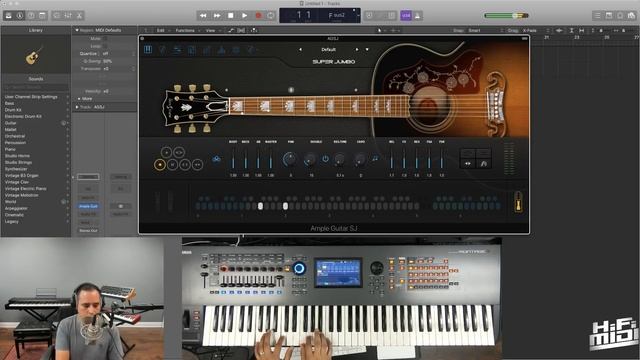
Task: Start recording with the red Record button
Action: [258, 16]
